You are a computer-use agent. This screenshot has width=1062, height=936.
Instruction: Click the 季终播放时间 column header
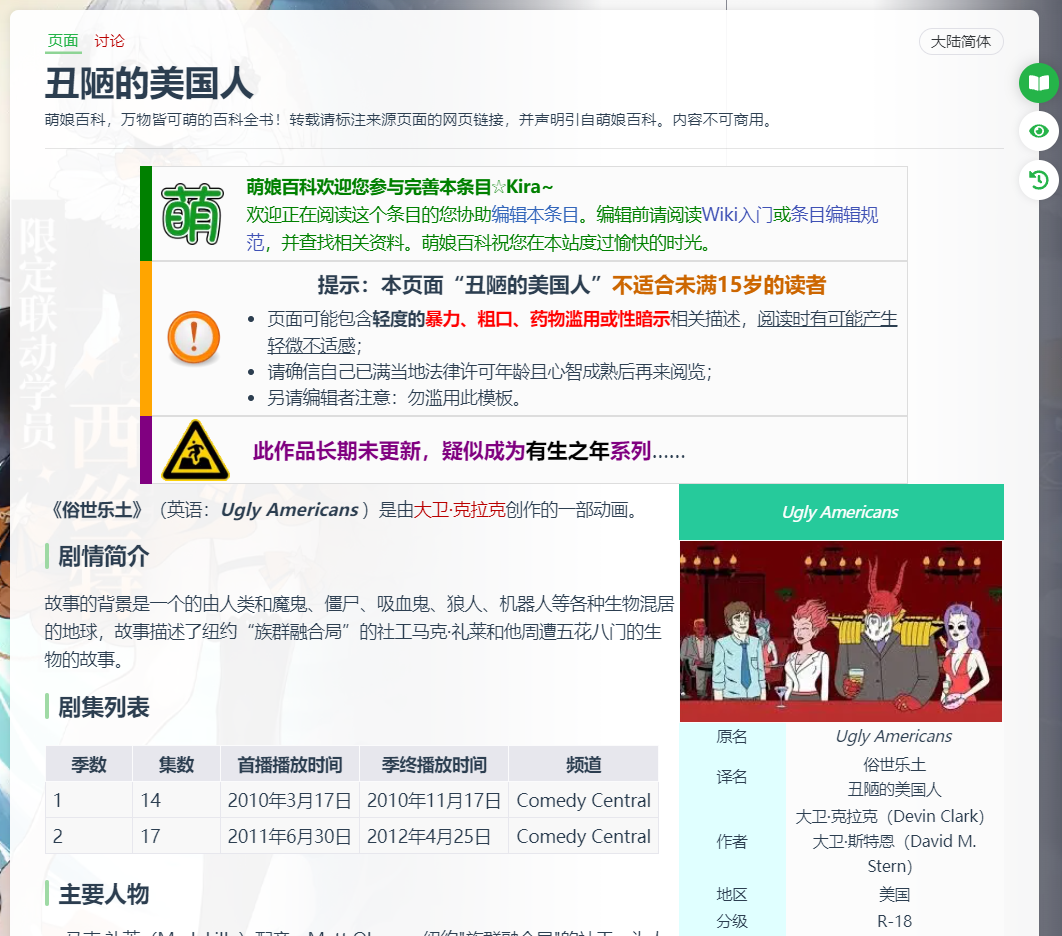tap(433, 765)
